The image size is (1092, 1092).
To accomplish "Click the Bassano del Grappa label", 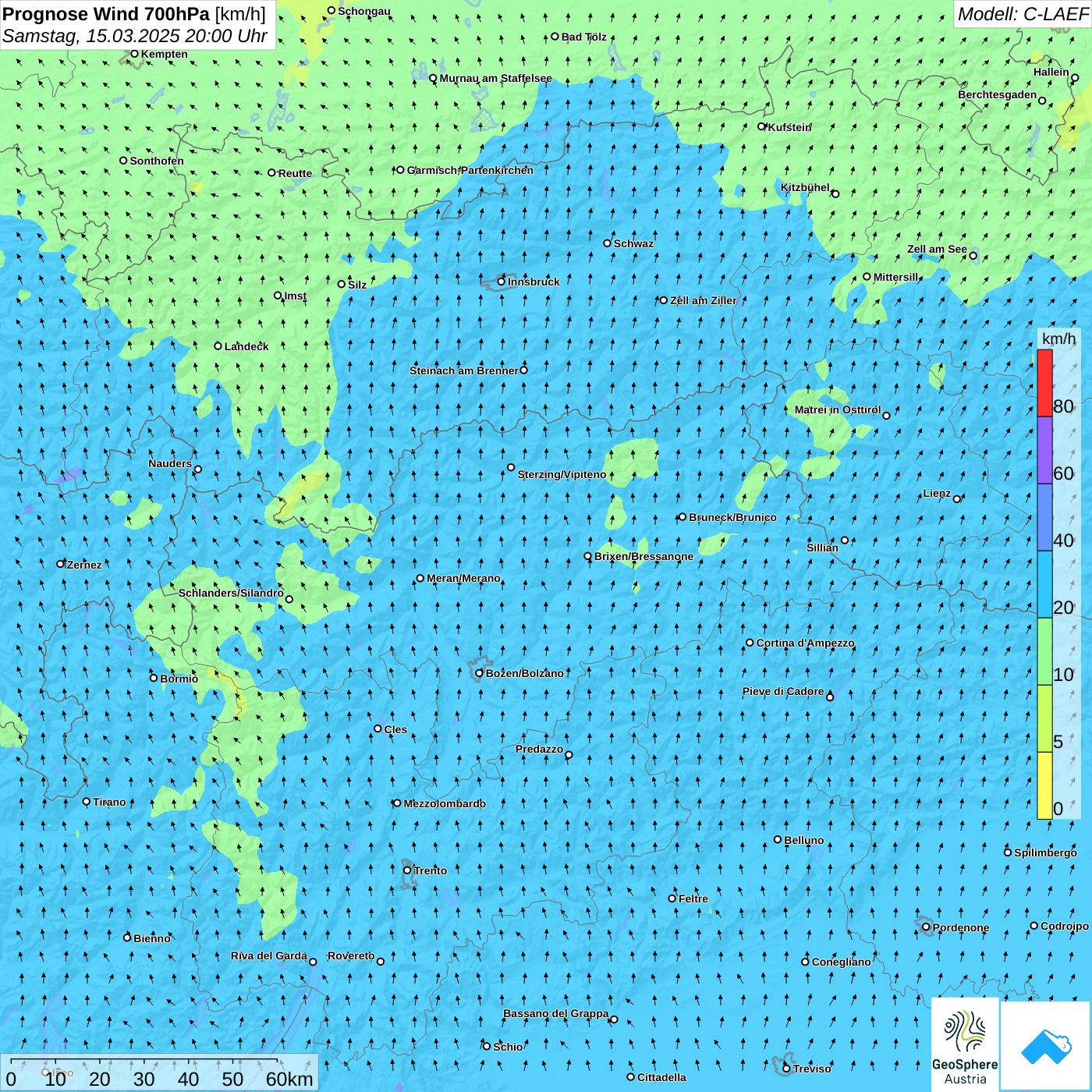I will pos(555,1013).
